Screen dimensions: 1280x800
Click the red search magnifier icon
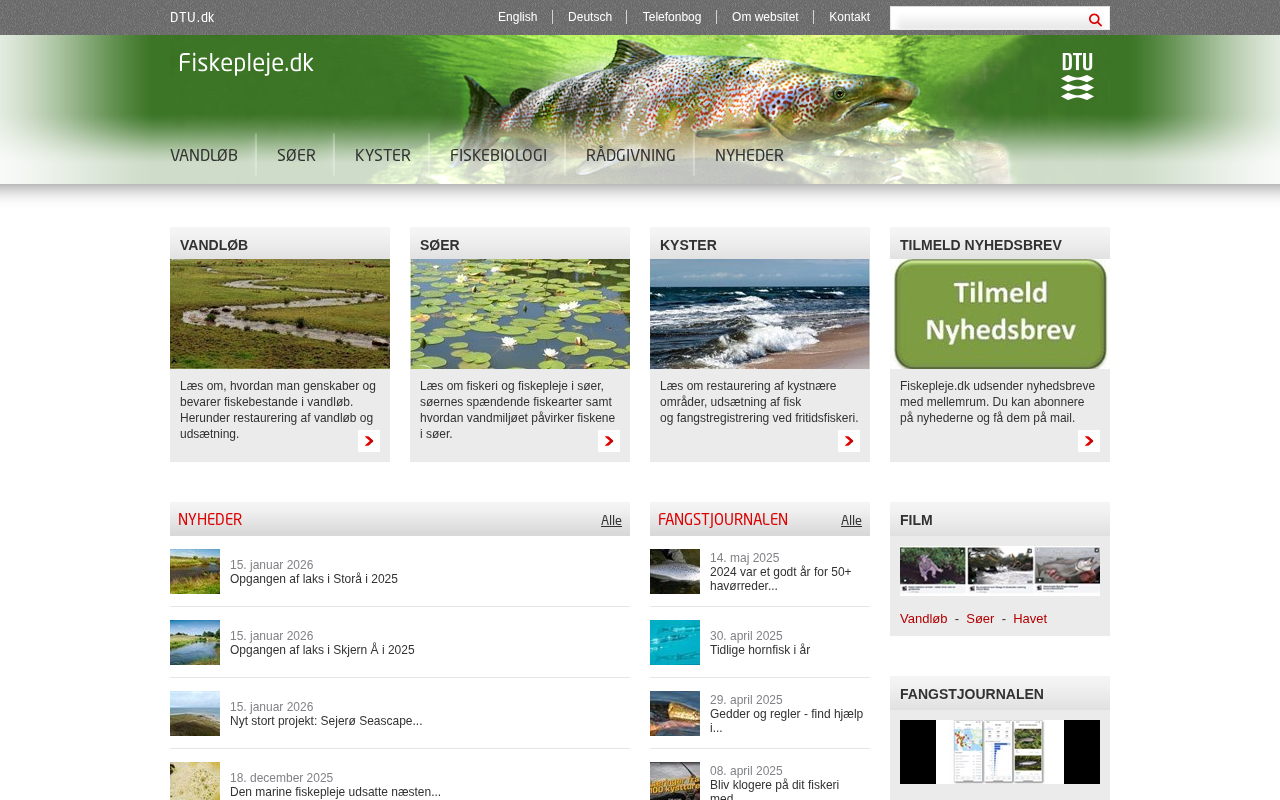[x=1095, y=19]
